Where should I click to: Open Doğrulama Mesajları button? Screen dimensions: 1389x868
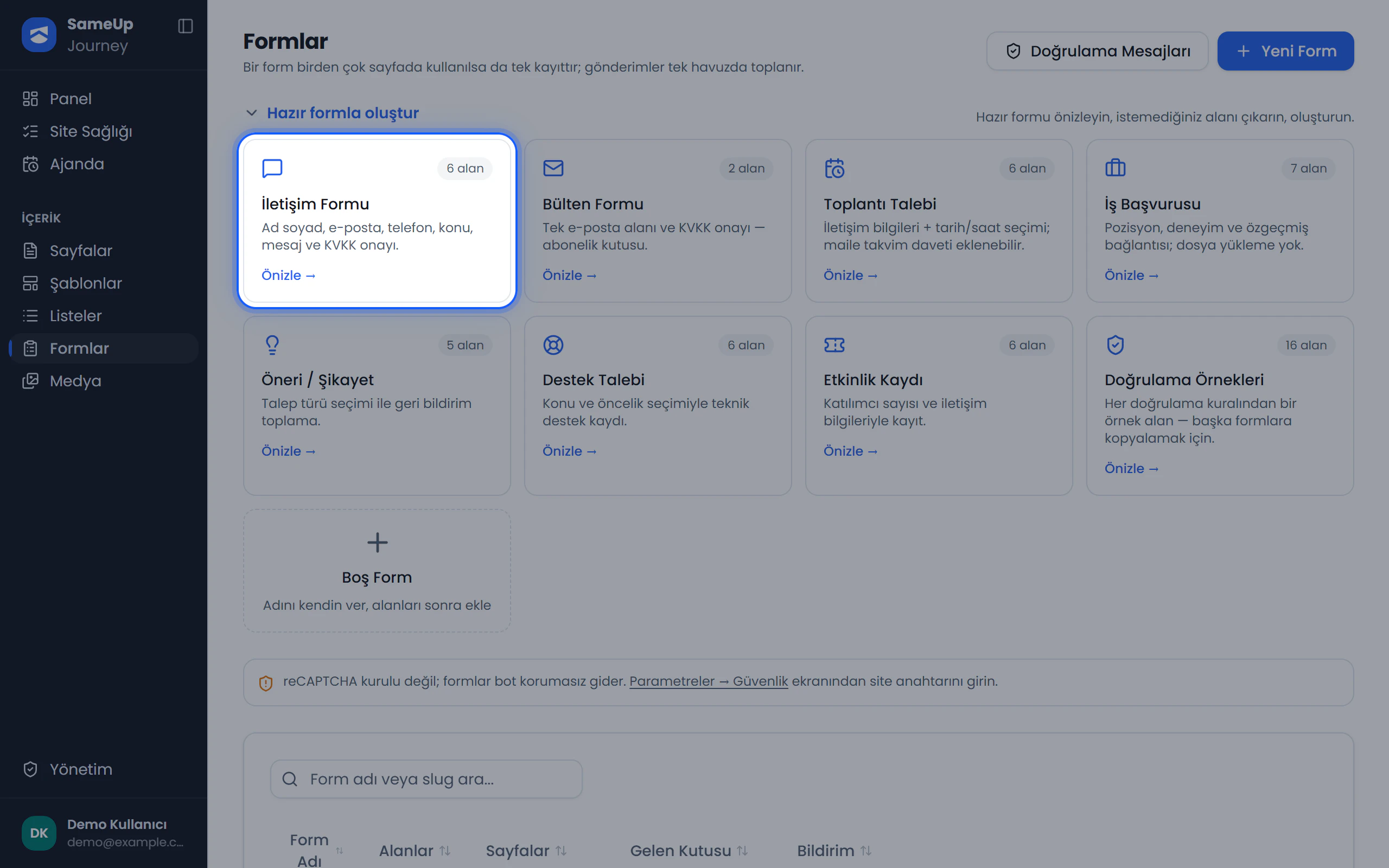tap(1098, 51)
